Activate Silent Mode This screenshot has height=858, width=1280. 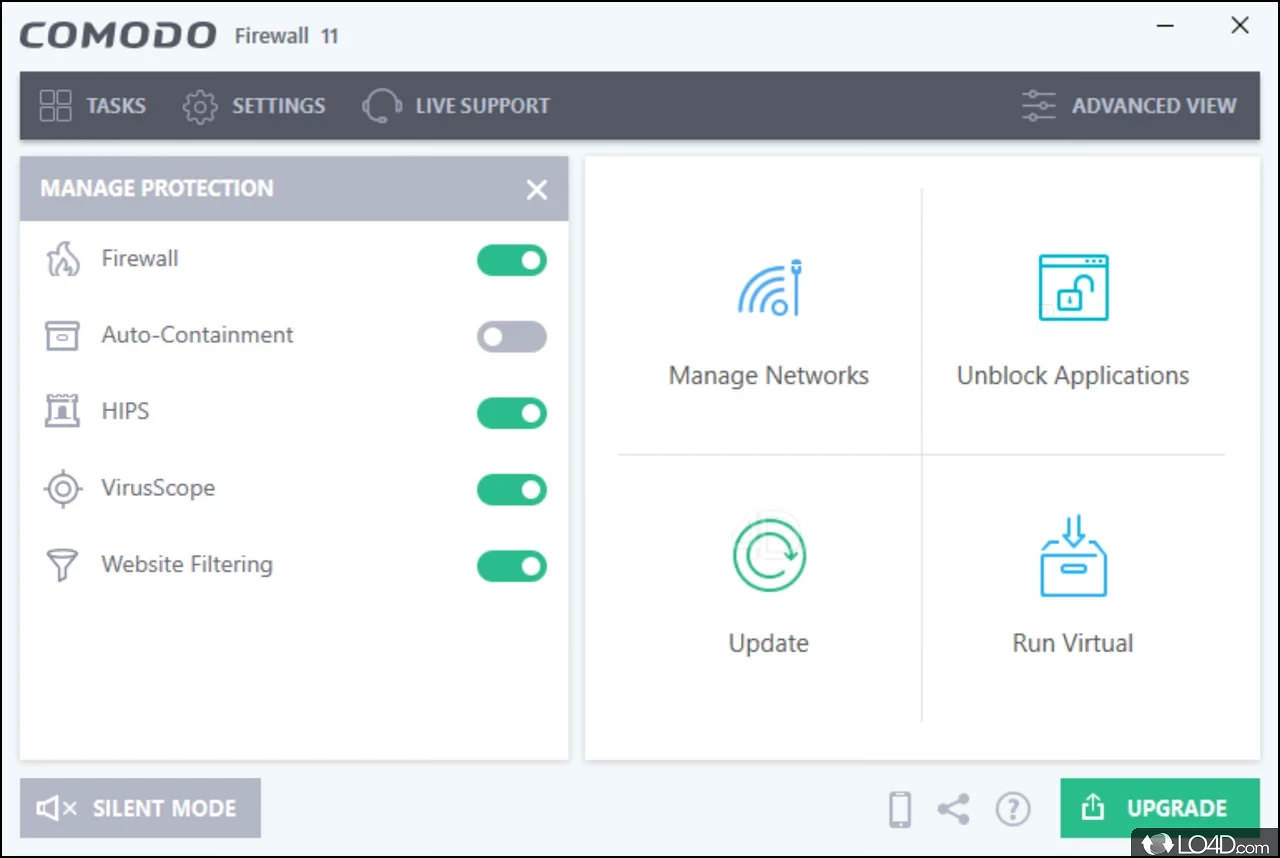[x=139, y=807]
